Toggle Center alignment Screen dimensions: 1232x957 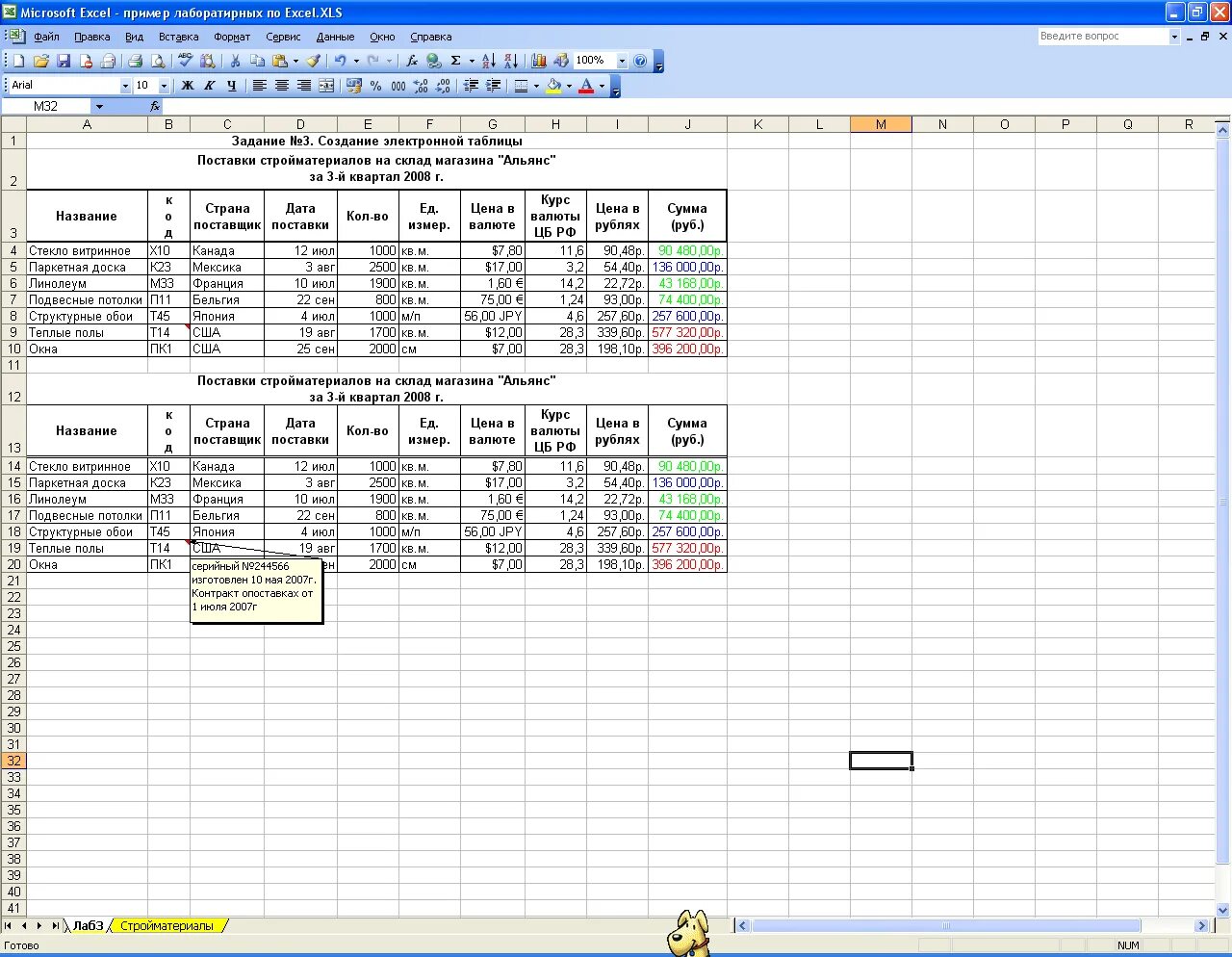click(281, 86)
